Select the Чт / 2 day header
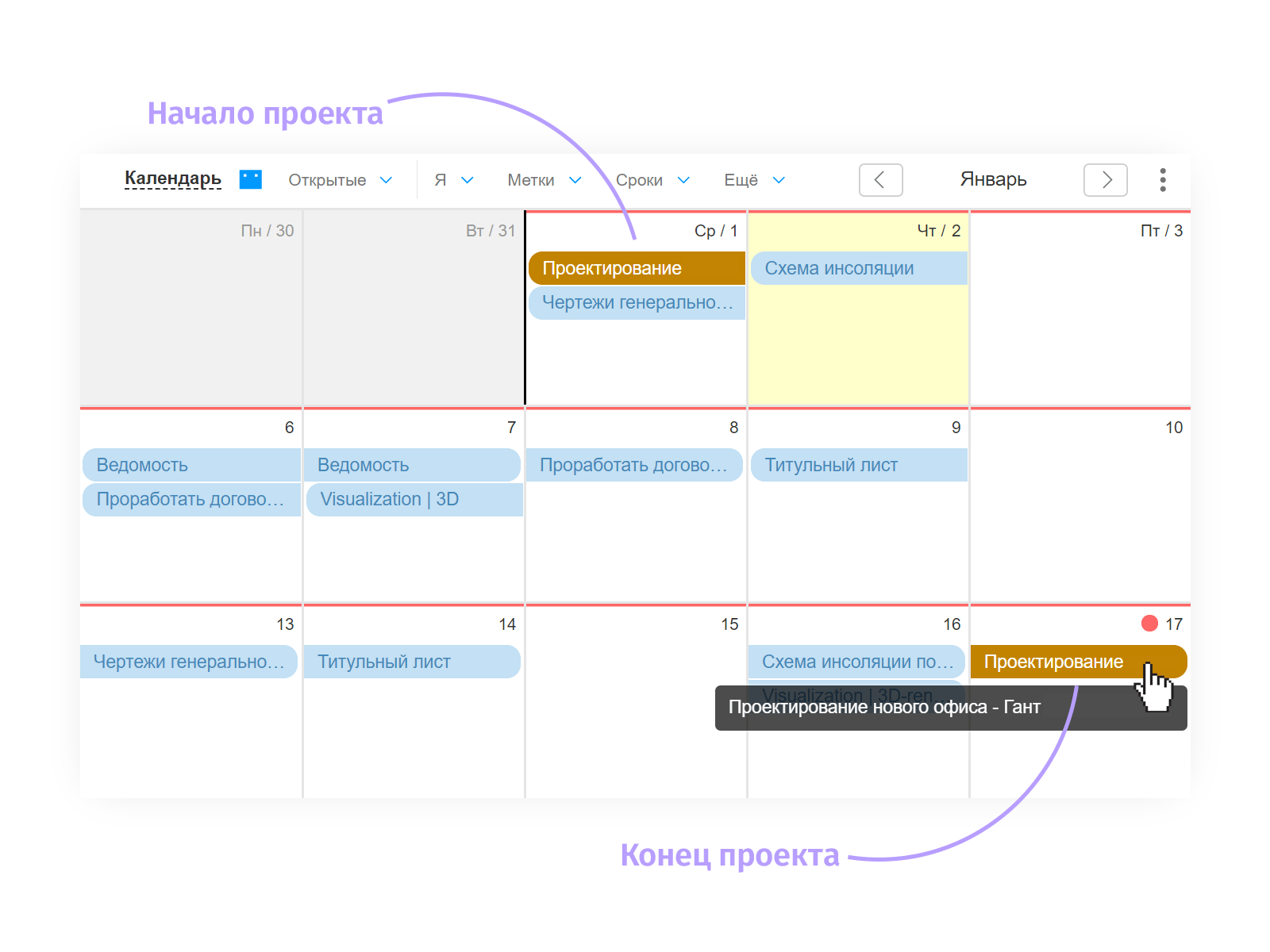The image size is (1270, 952). tap(939, 231)
